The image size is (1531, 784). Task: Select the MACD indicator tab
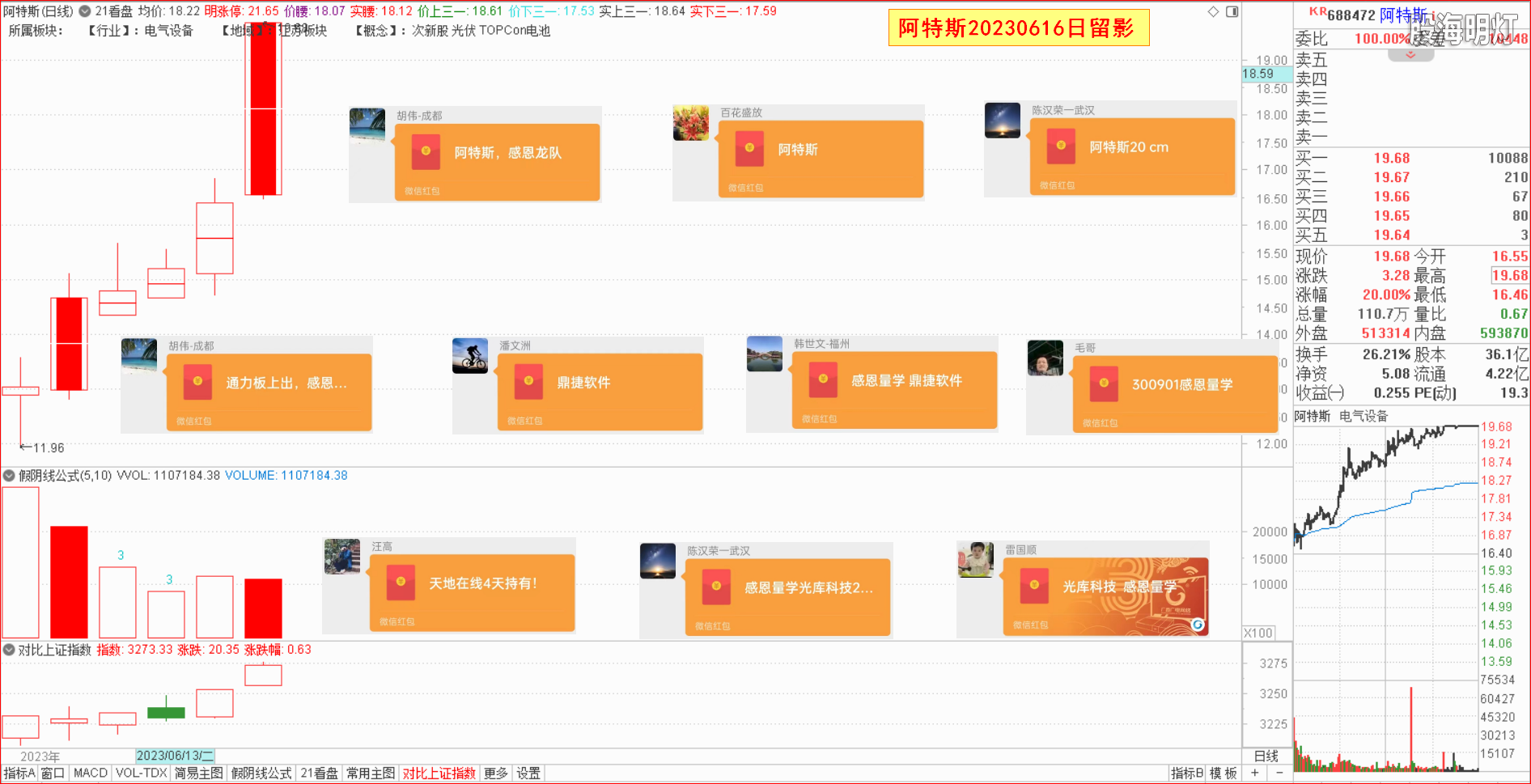pyautogui.click(x=91, y=773)
